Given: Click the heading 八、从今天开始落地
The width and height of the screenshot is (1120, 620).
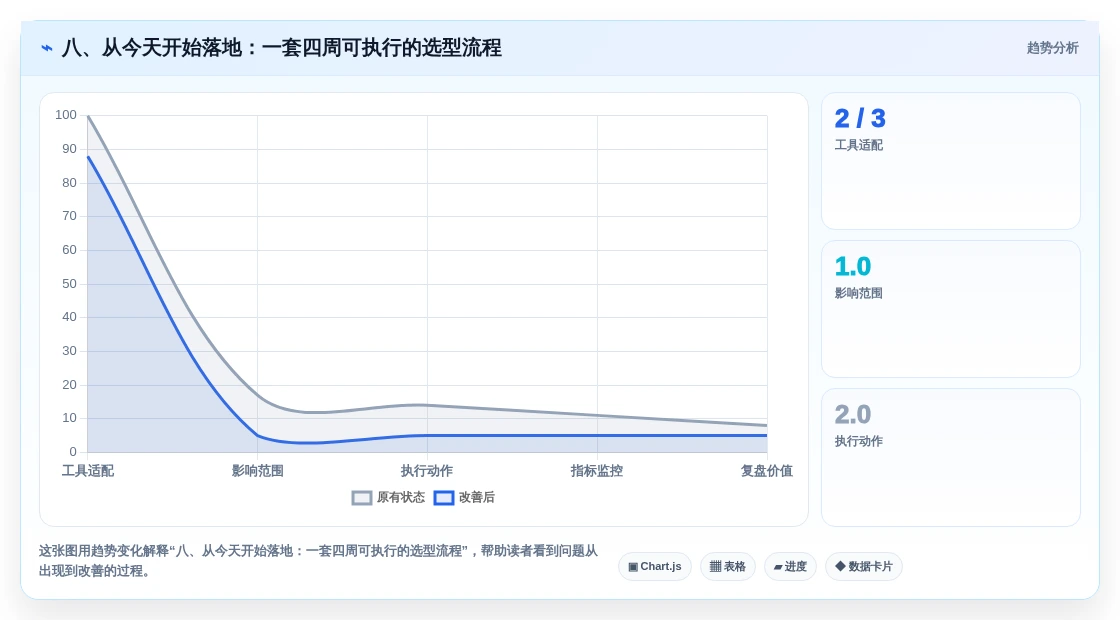Looking at the screenshot, I should [282, 48].
